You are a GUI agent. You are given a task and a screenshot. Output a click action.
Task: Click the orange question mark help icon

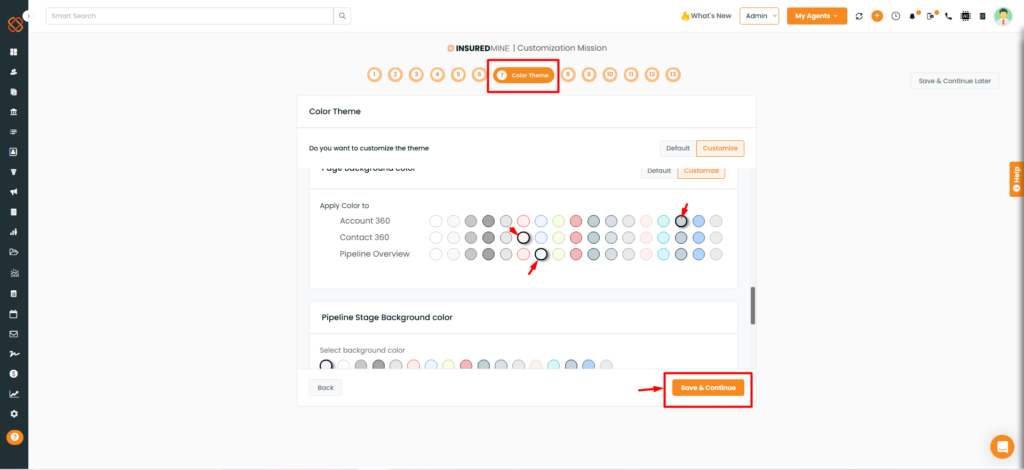tap(14, 437)
